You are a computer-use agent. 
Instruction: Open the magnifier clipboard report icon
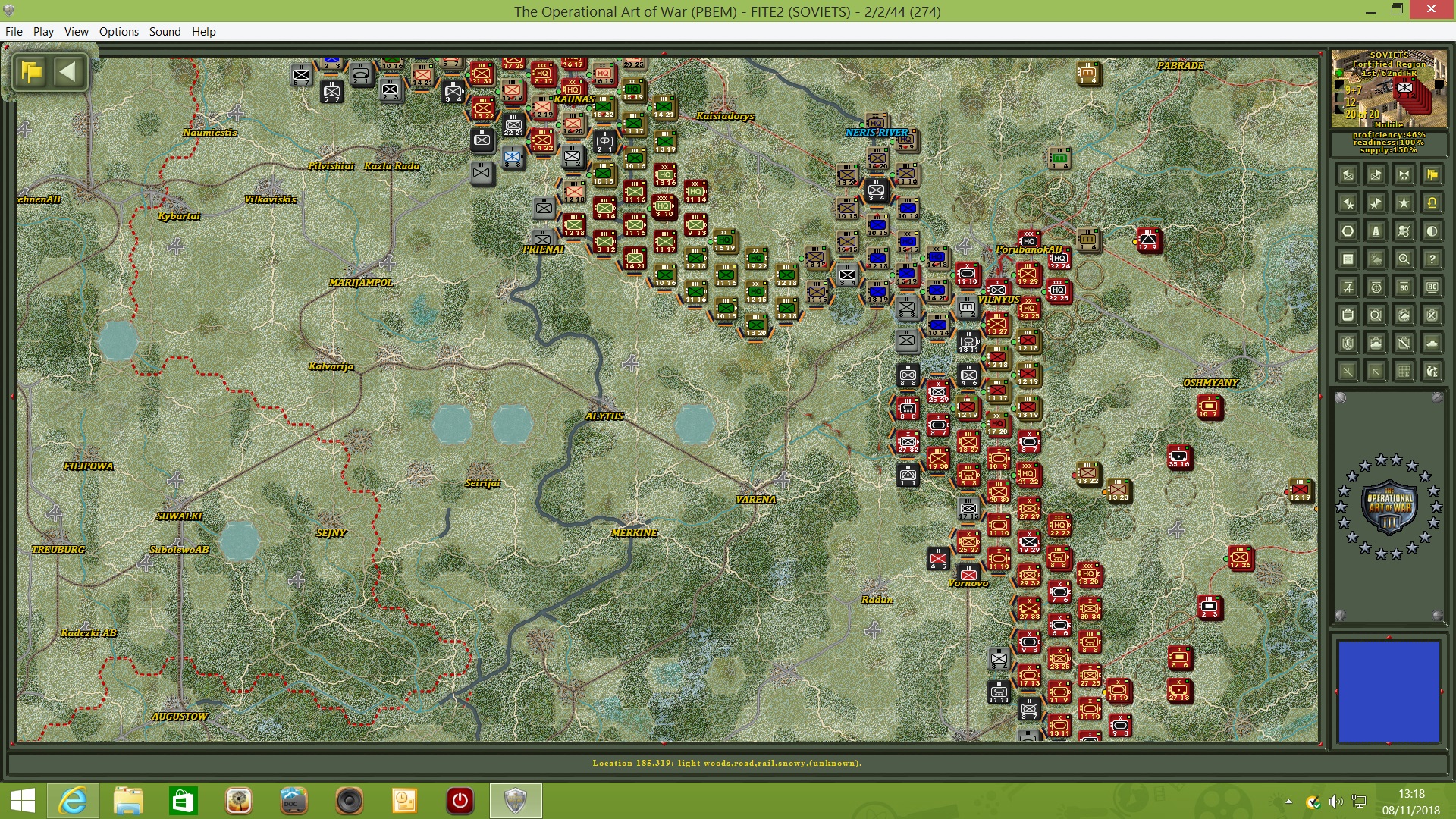pos(1376,315)
